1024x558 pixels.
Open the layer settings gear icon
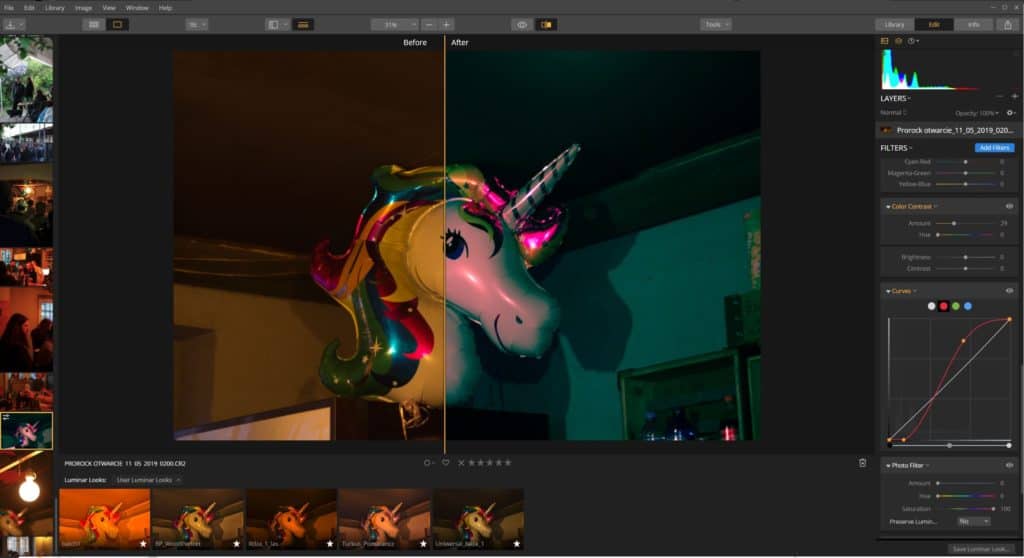pos(1010,113)
